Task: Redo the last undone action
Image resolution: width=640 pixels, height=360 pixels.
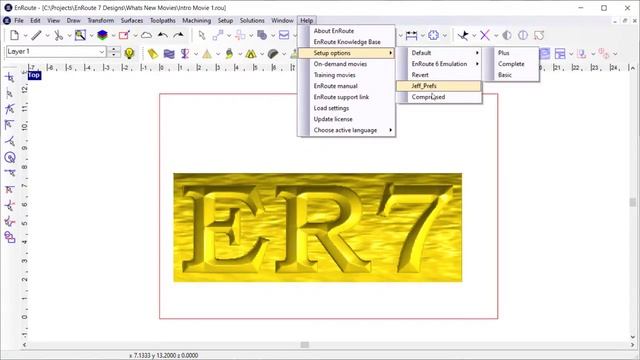Action: tap(178, 36)
